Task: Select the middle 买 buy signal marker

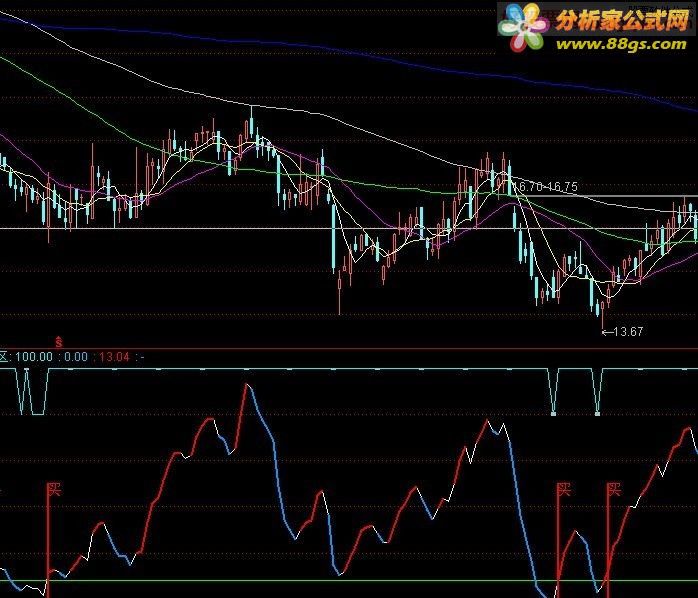Action: point(564,490)
